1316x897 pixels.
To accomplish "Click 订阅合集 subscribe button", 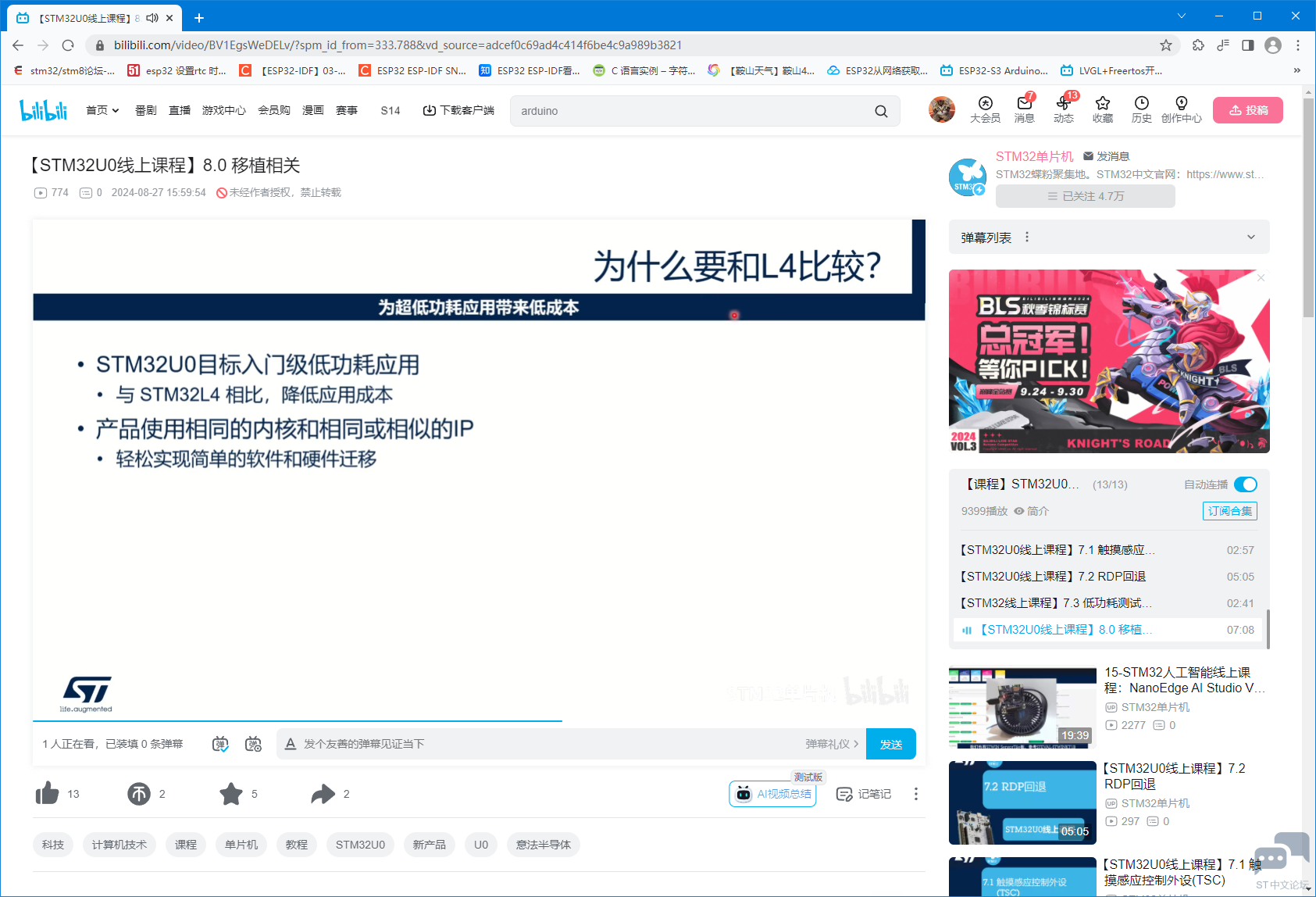I will 1230,511.
